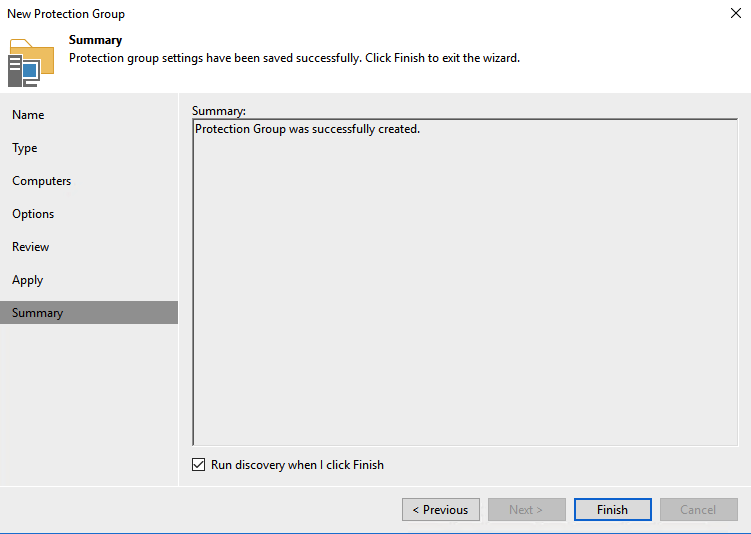Jump to the Review step
751x534 pixels.
(x=31, y=247)
